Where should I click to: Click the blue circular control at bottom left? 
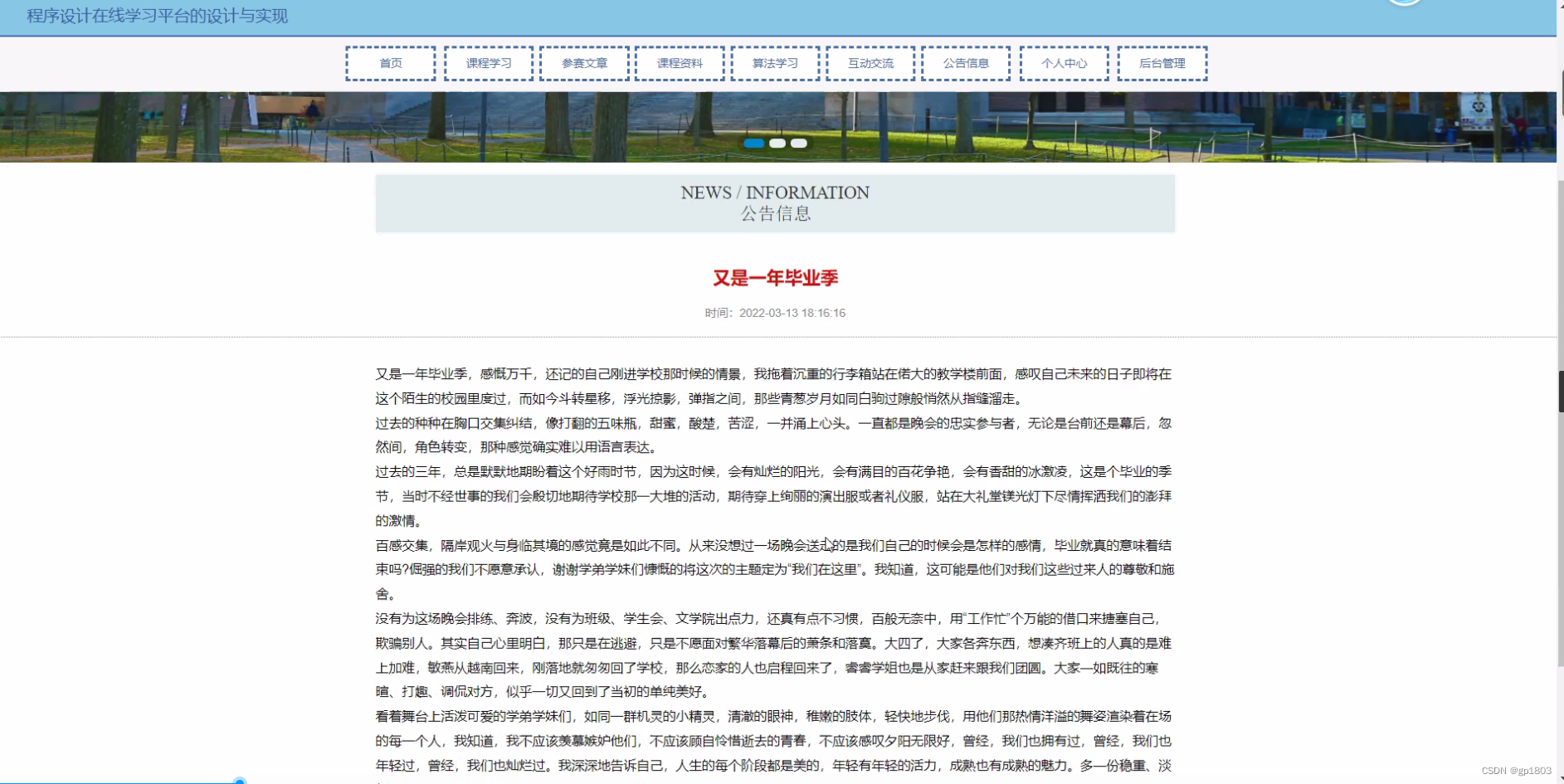240,780
